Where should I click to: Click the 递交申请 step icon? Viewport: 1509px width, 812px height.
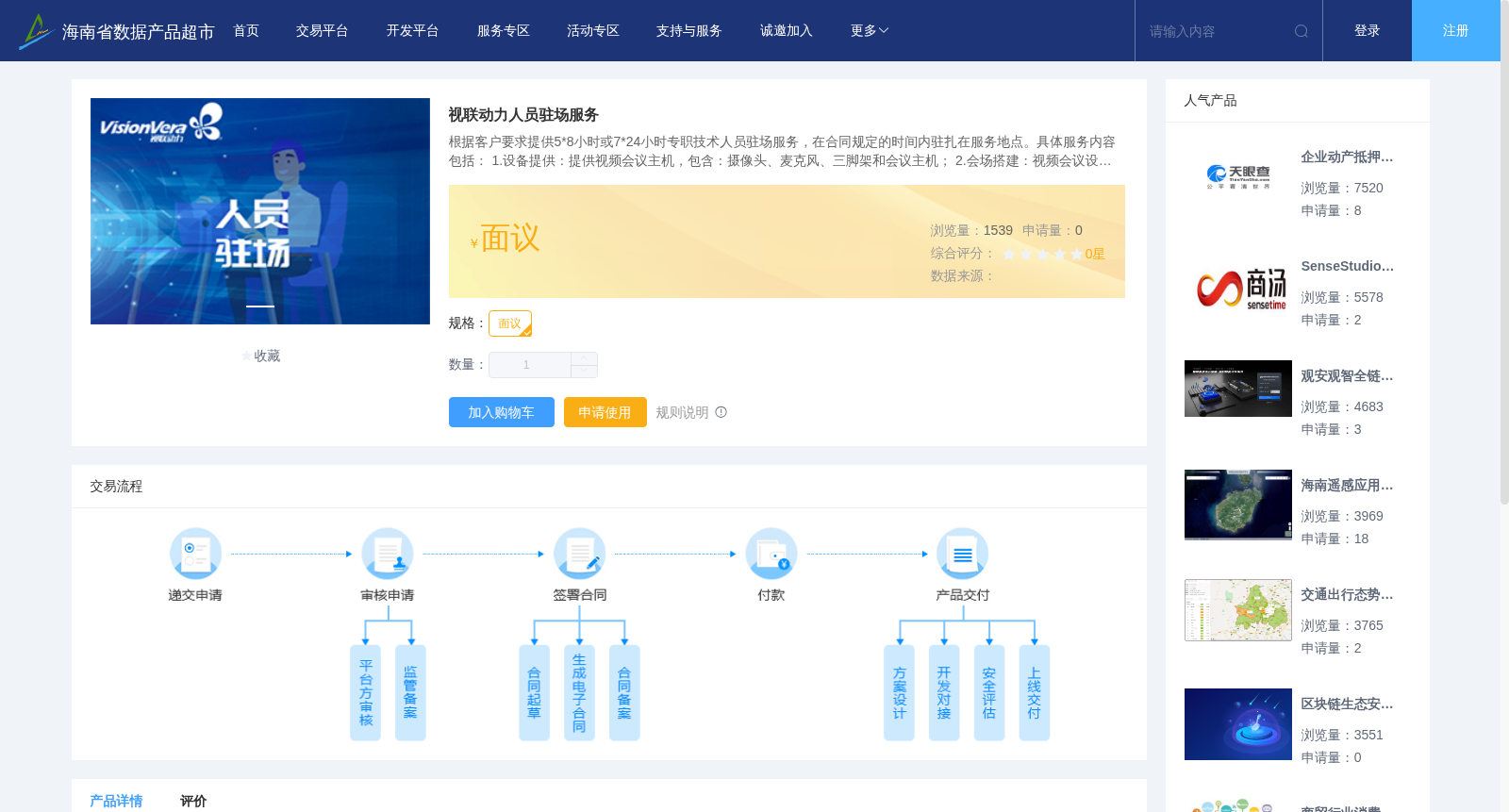pos(195,554)
